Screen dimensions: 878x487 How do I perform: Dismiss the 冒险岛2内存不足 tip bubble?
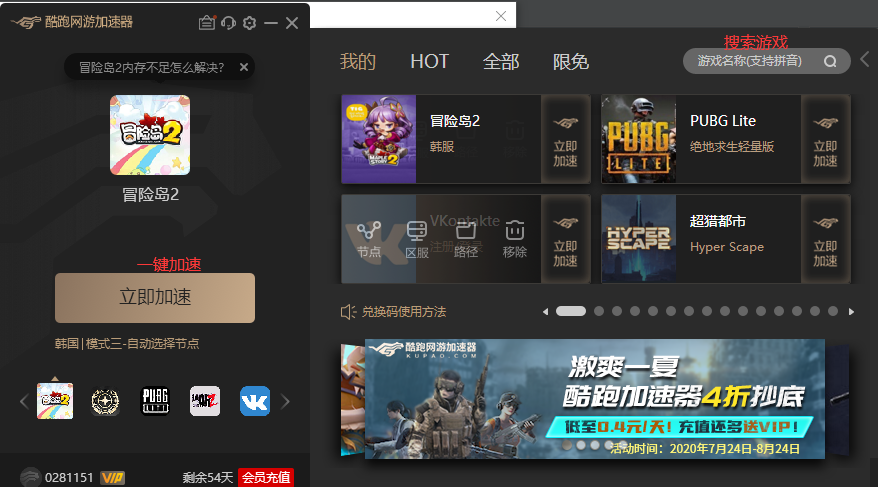click(x=244, y=67)
